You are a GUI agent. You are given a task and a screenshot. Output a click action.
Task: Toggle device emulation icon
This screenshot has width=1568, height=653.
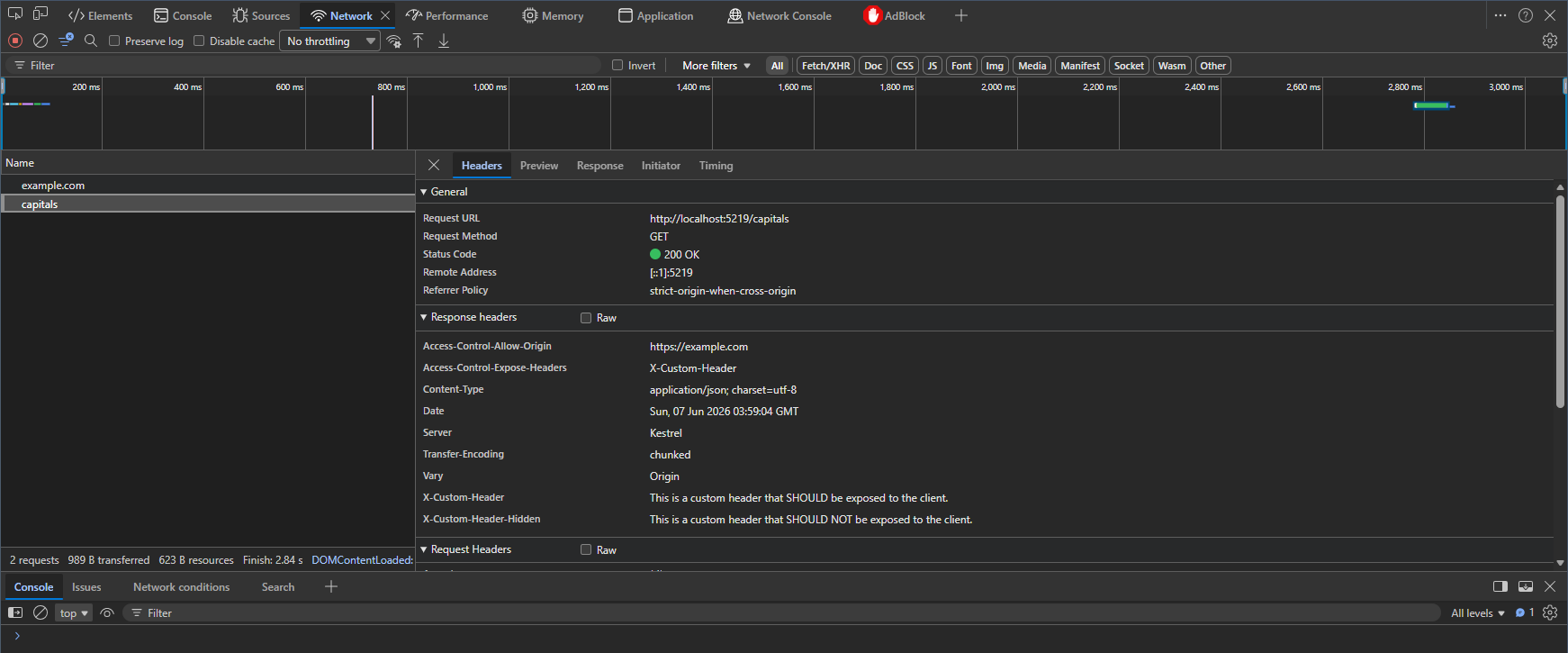point(41,14)
